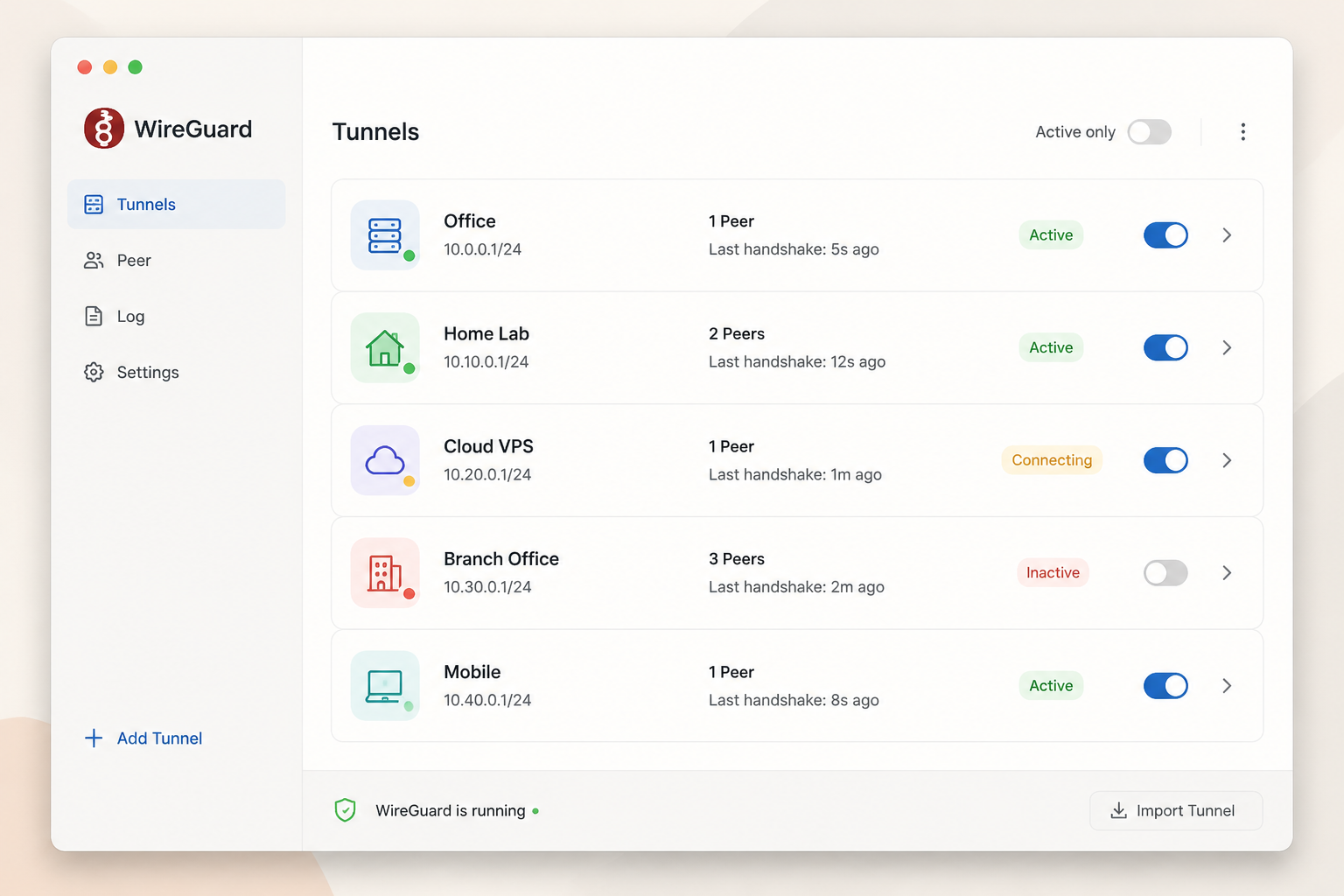This screenshot has width=1344, height=896.
Task: Click the "2 Peers" count for Home Lab
Action: (737, 334)
